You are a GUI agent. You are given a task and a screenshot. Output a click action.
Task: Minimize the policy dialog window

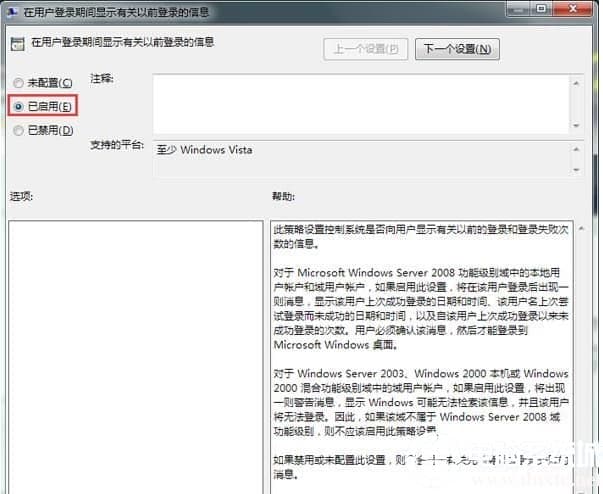click(519, 8)
